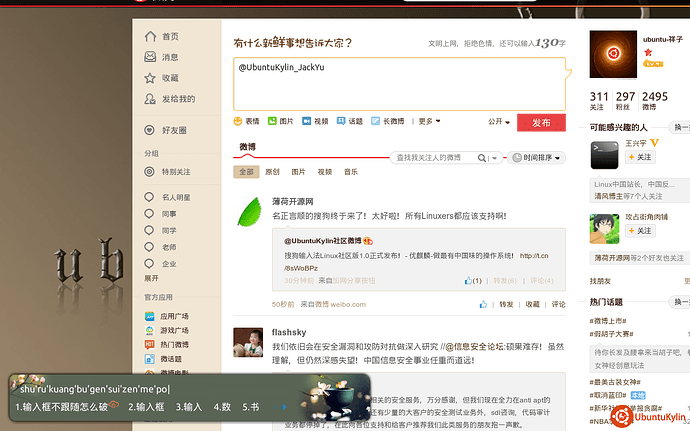The height and width of the screenshot is (431, 690).
Task: Select the 老师 group circle
Action: pos(149,247)
